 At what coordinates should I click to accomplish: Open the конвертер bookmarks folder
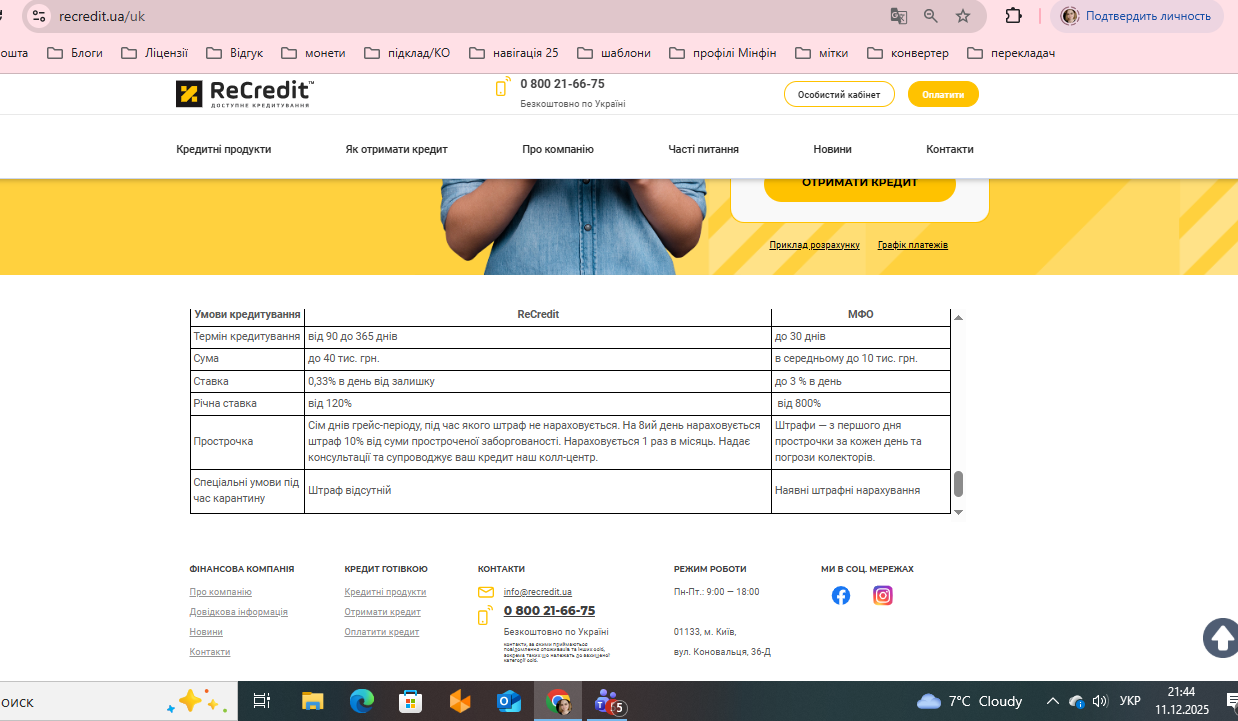908,53
